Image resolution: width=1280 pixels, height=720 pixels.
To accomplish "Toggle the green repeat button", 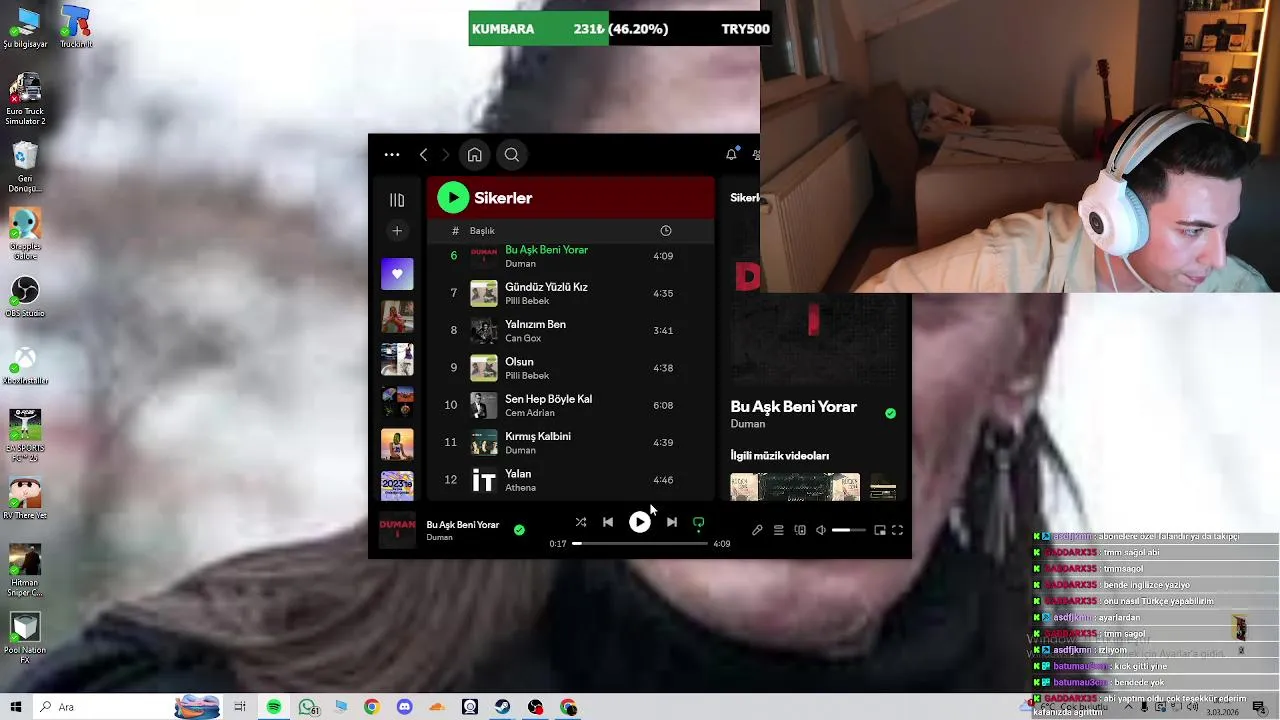I will pos(699,522).
